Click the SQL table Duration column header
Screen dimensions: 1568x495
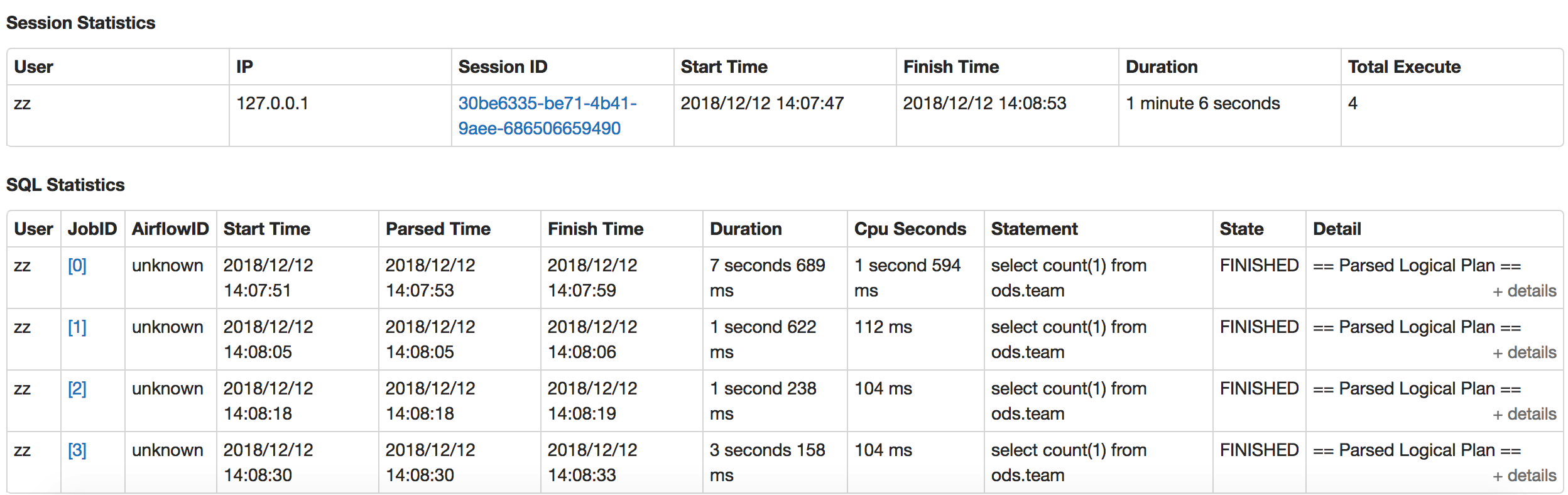pyautogui.click(x=746, y=229)
